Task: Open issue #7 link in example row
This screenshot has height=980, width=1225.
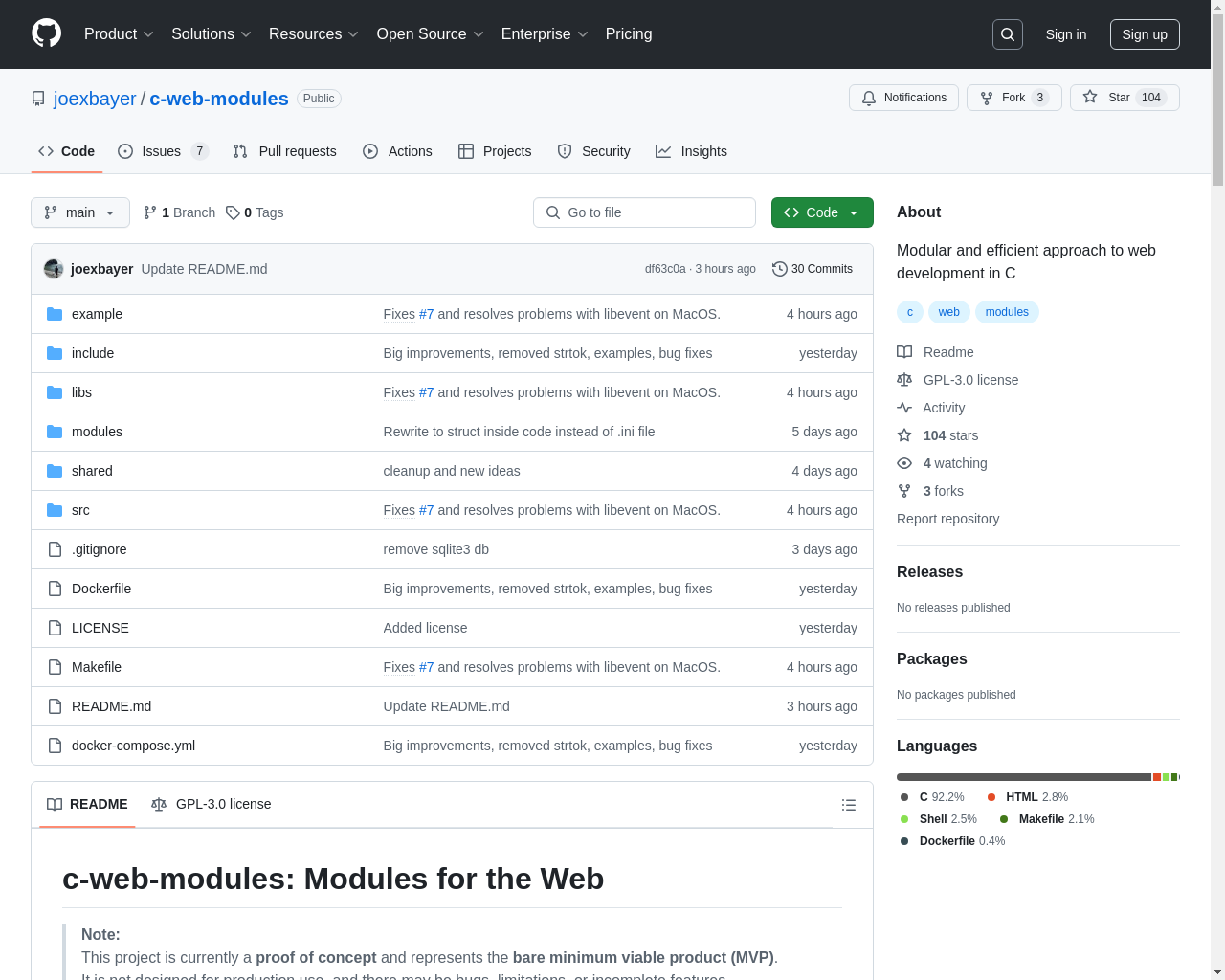Action: [426, 314]
